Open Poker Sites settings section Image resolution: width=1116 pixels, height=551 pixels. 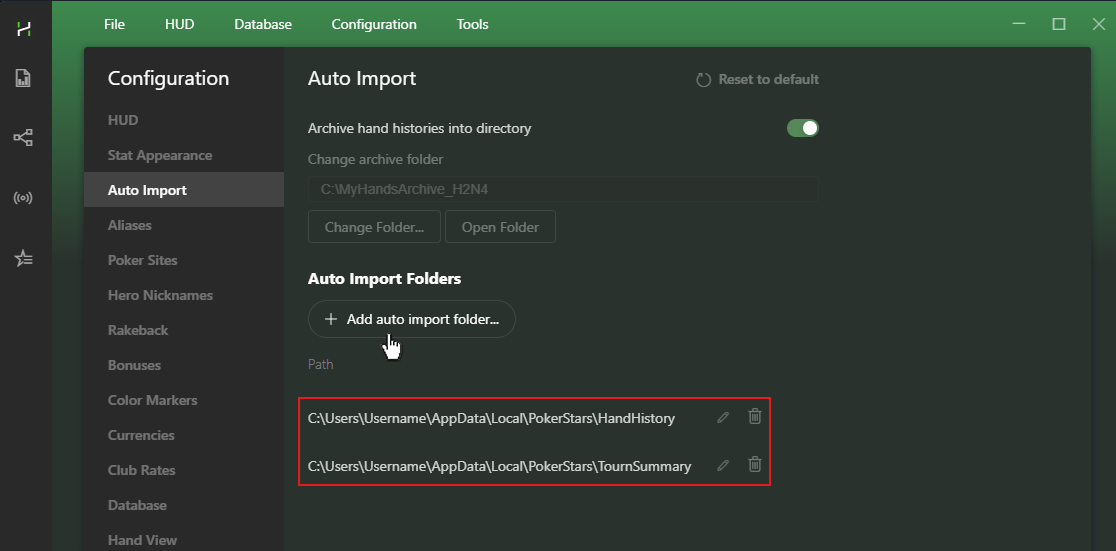pos(184,260)
